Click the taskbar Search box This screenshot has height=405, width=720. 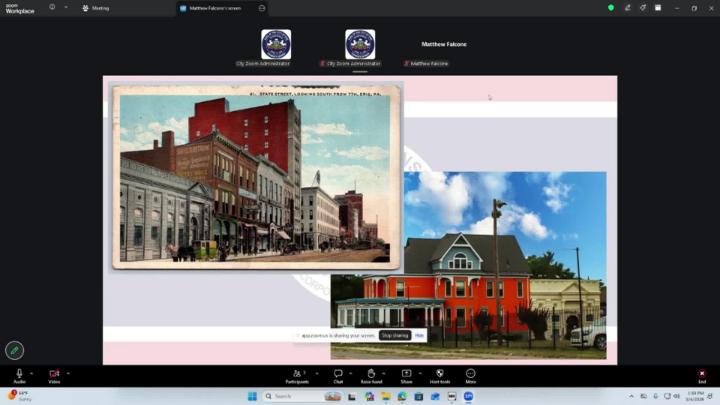pyautogui.click(x=302, y=396)
